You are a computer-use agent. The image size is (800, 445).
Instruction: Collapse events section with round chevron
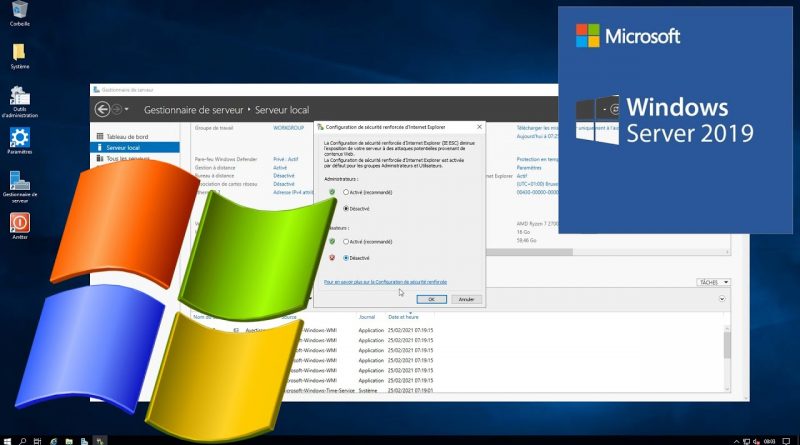coord(722,299)
